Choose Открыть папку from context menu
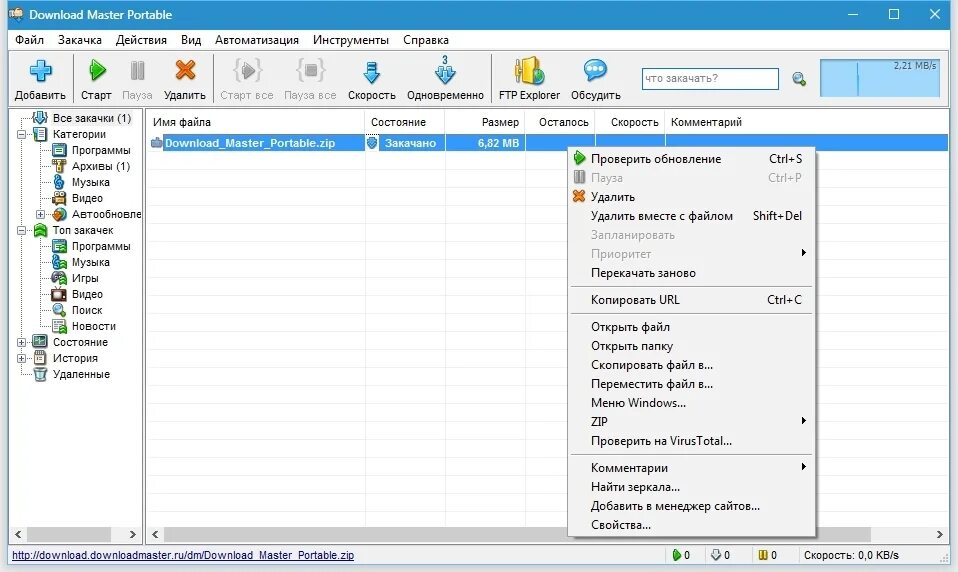 coord(691,346)
